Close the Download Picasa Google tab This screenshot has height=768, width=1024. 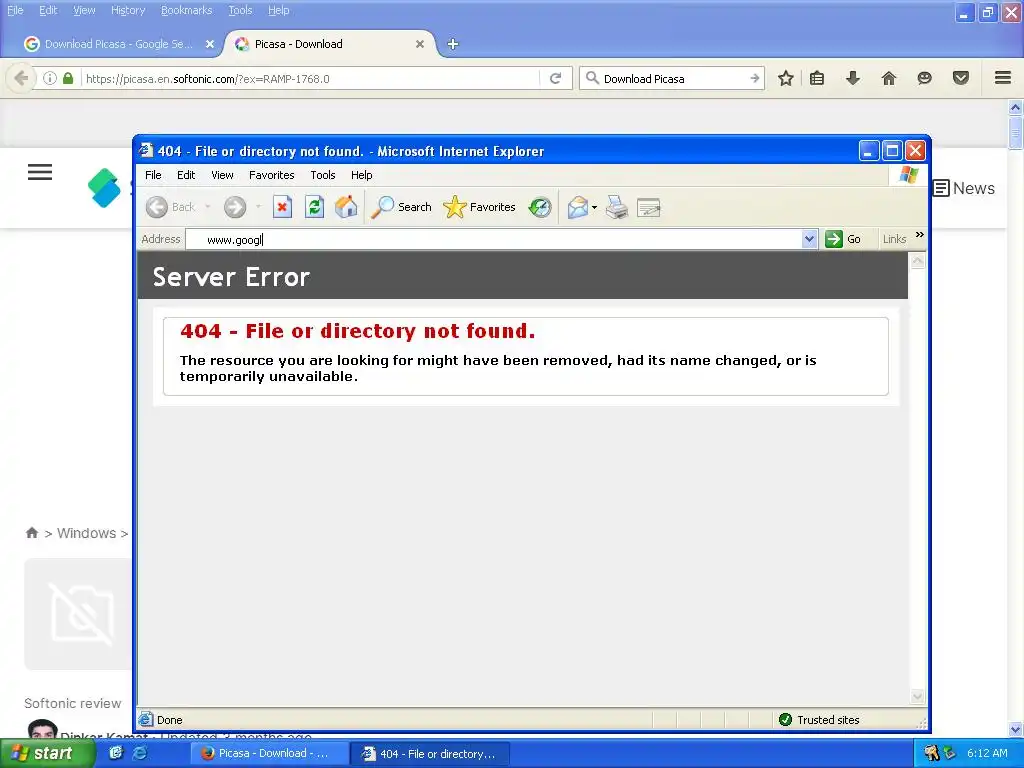(x=210, y=44)
